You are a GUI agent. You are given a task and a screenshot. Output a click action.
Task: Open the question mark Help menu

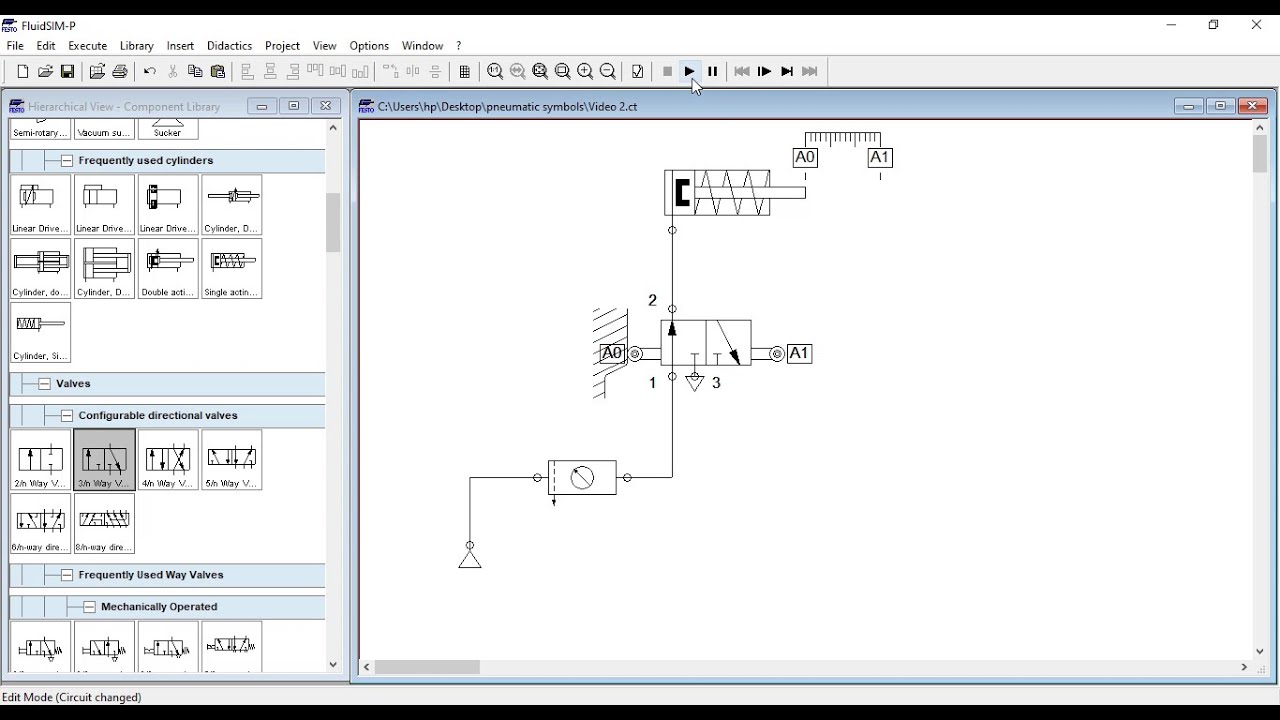[x=458, y=46]
